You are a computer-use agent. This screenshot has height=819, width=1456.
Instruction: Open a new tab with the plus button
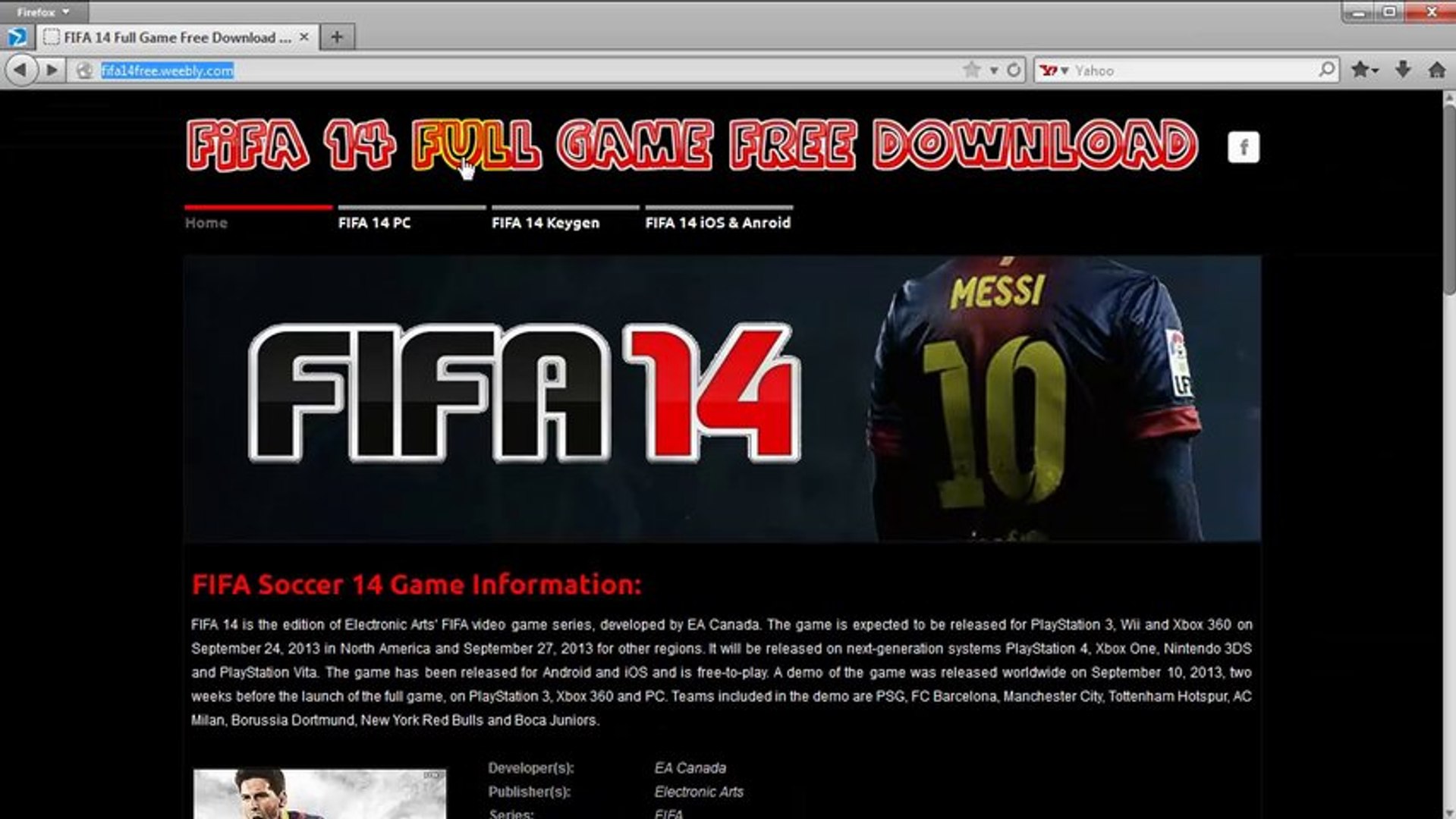tap(337, 37)
